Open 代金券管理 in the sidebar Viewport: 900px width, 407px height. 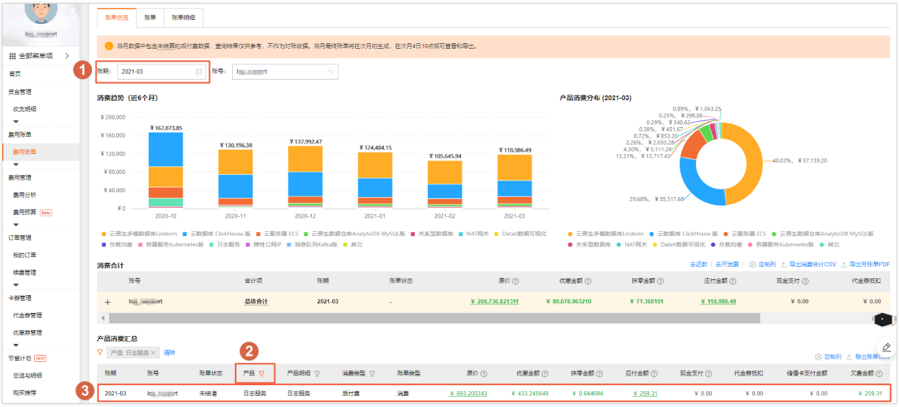pos(28,315)
